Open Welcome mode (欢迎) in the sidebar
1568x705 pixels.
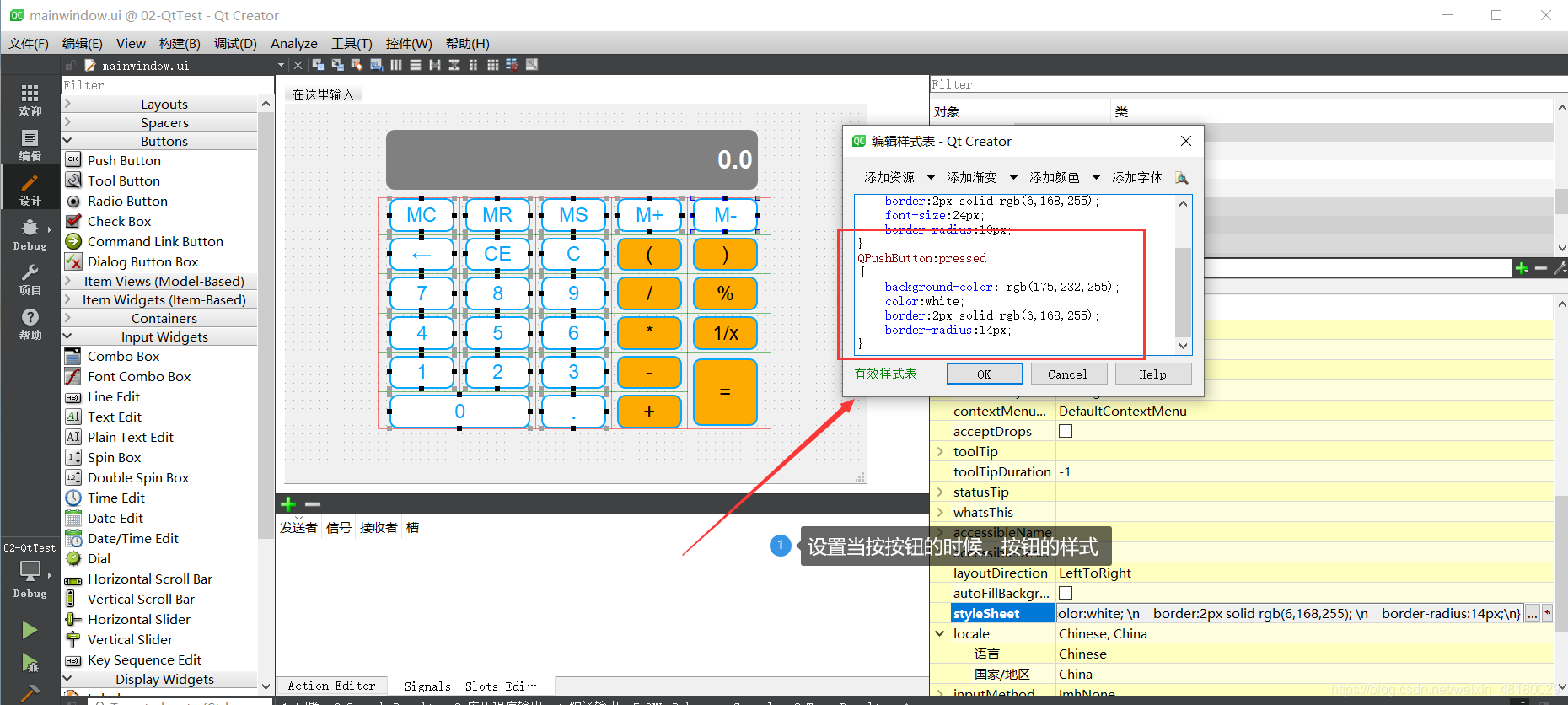coord(30,100)
